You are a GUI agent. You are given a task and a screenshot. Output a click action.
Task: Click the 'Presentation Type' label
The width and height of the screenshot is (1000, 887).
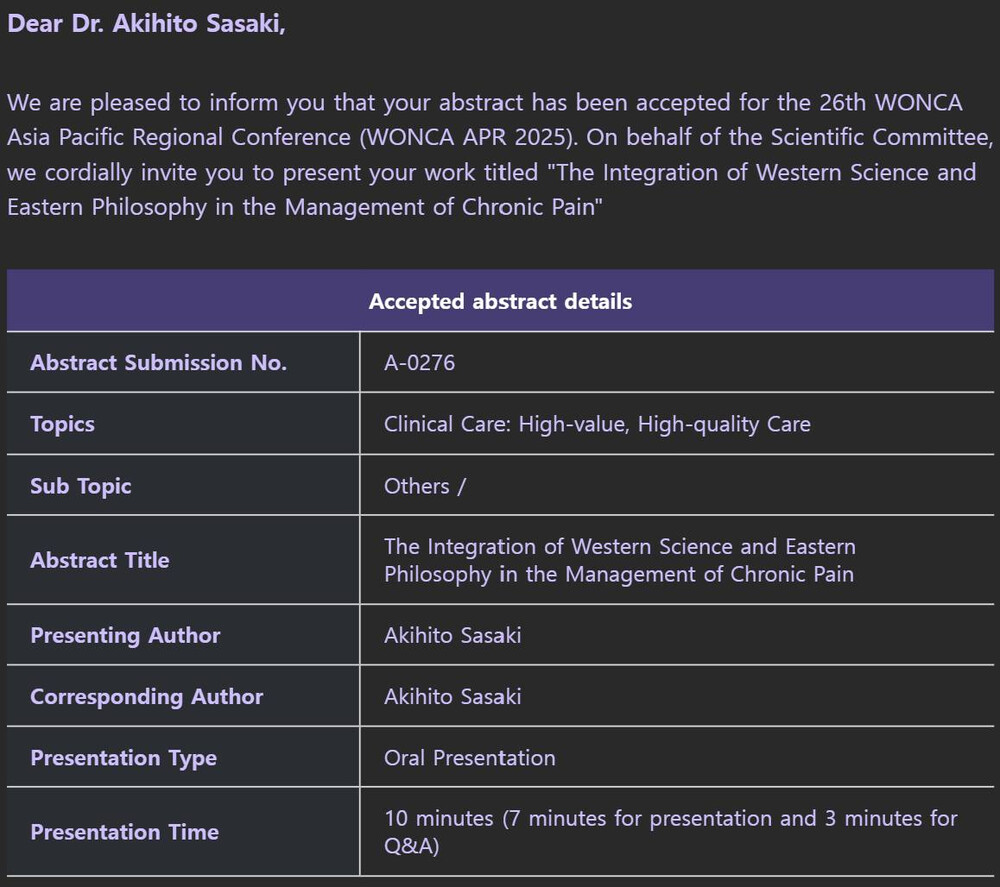pyautogui.click(x=124, y=758)
